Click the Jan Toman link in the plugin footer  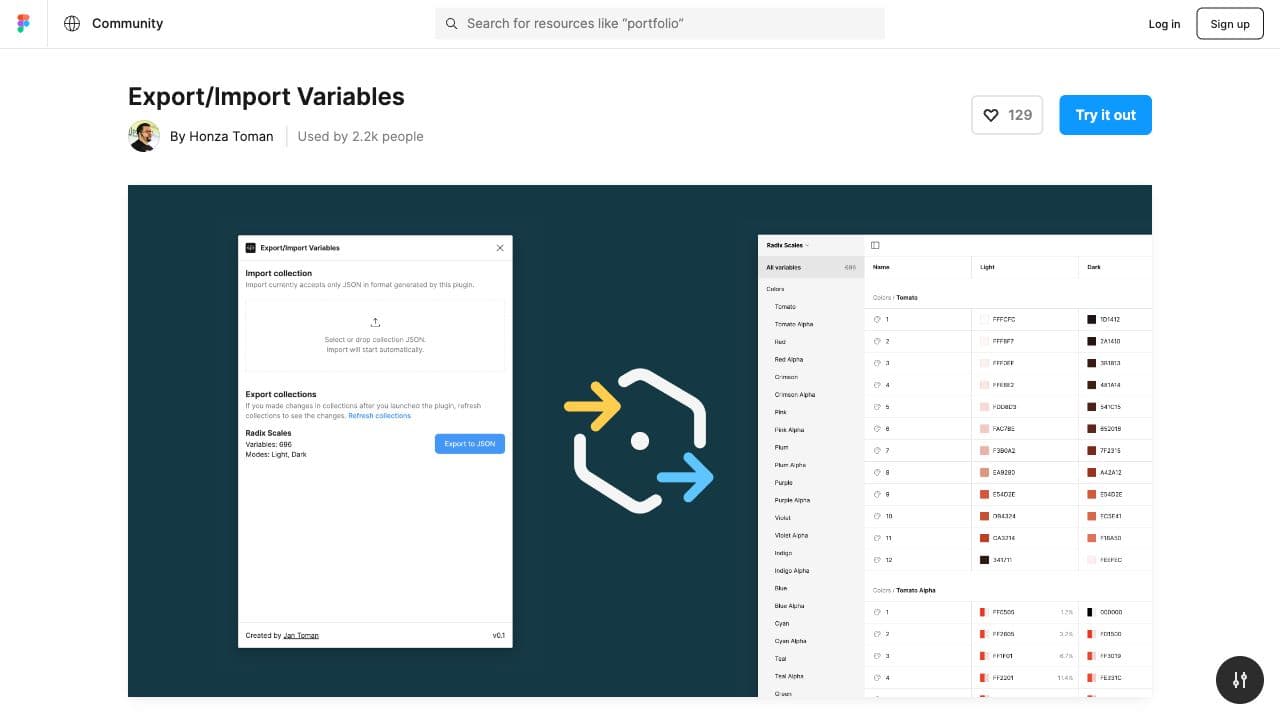tap(301, 635)
